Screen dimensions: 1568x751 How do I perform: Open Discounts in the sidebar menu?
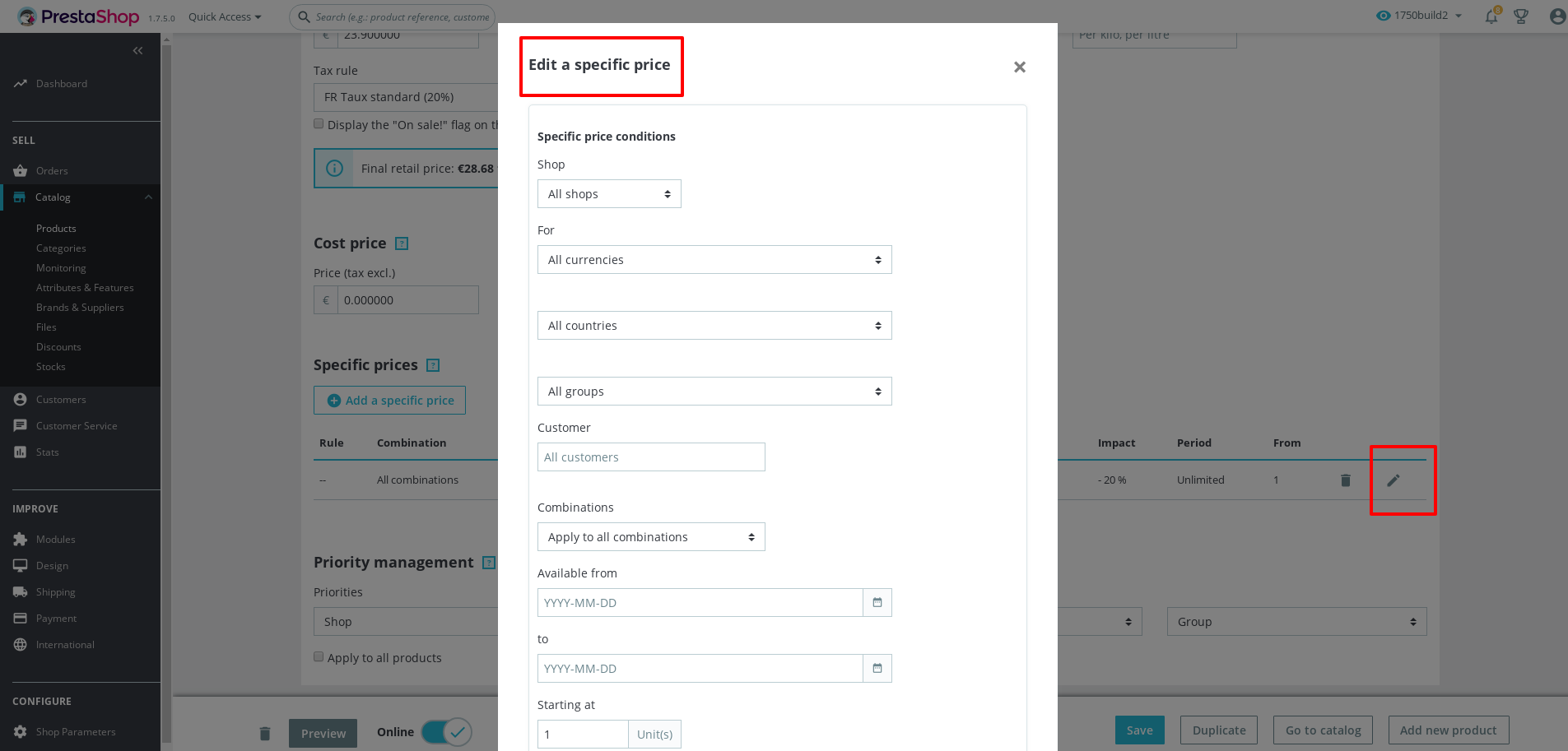point(58,346)
